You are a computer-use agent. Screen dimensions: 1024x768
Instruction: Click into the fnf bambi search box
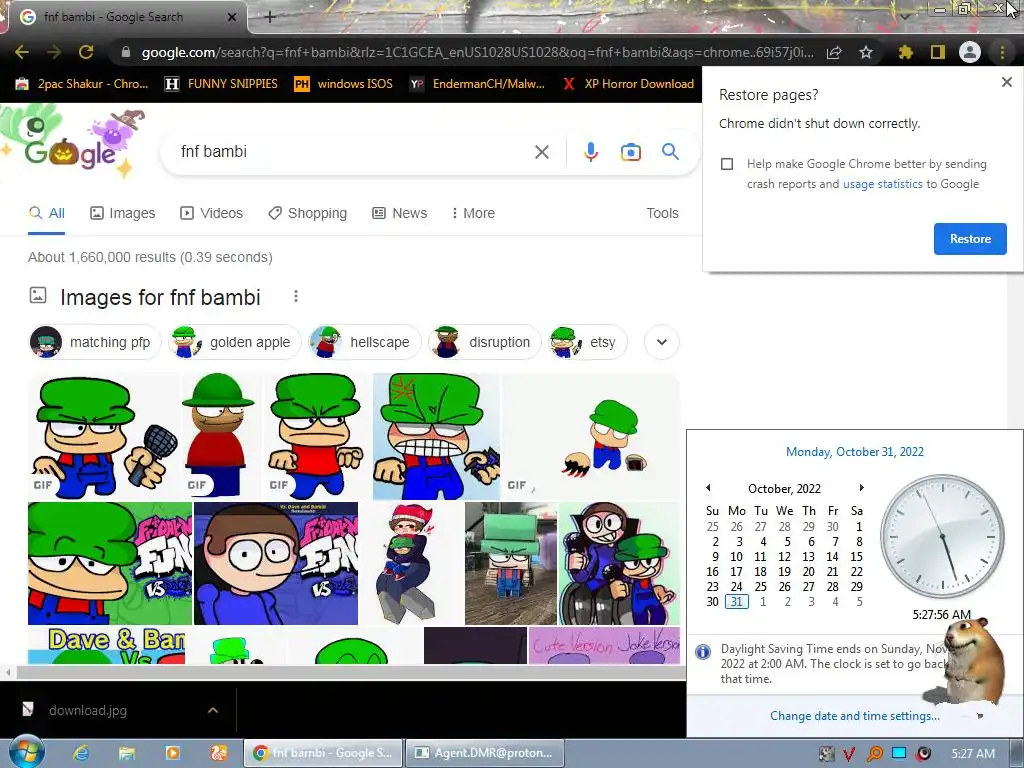[x=353, y=152]
